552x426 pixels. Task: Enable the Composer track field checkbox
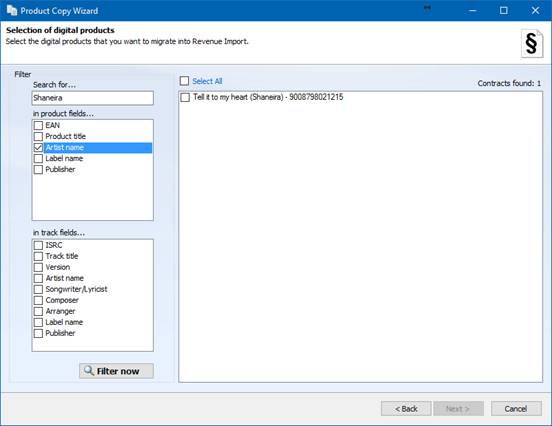(38, 300)
